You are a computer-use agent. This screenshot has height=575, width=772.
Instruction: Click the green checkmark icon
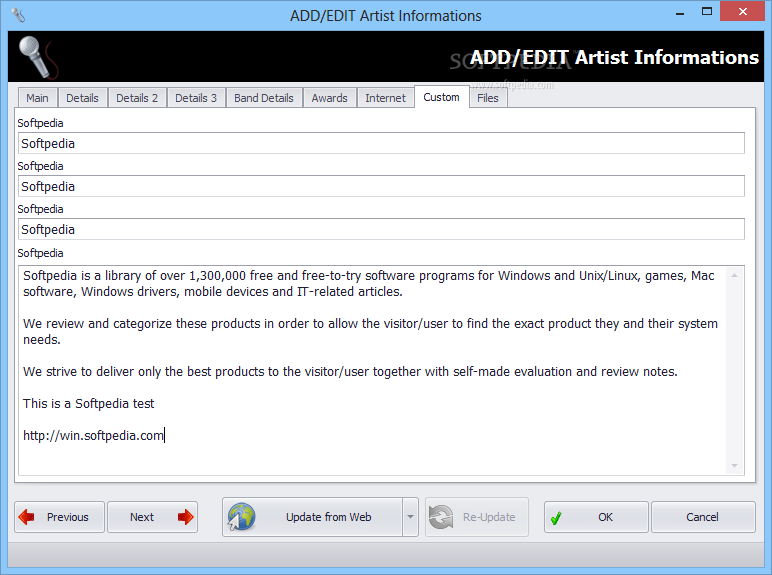click(x=556, y=518)
